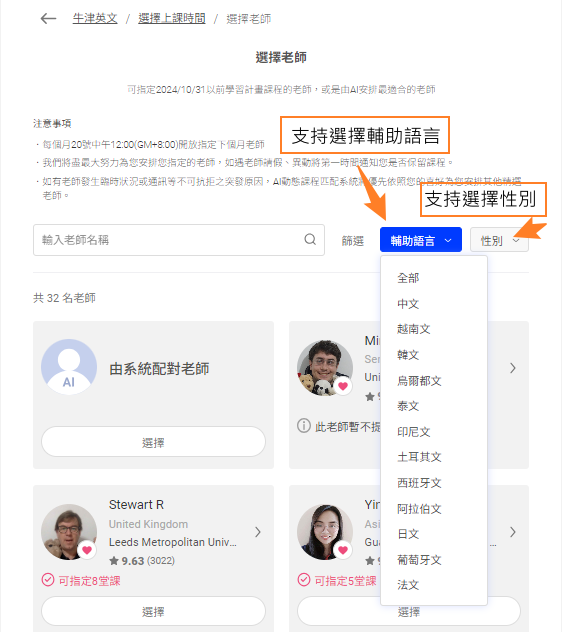
Task: Click the 由系統配對老師 label
Action: tap(159, 368)
